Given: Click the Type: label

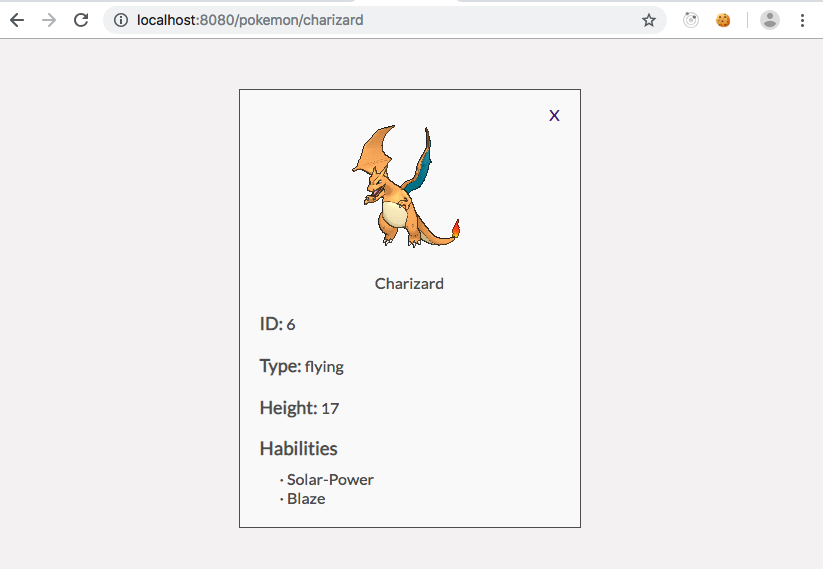Looking at the screenshot, I should pyautogui.click(x=280, y=366).
